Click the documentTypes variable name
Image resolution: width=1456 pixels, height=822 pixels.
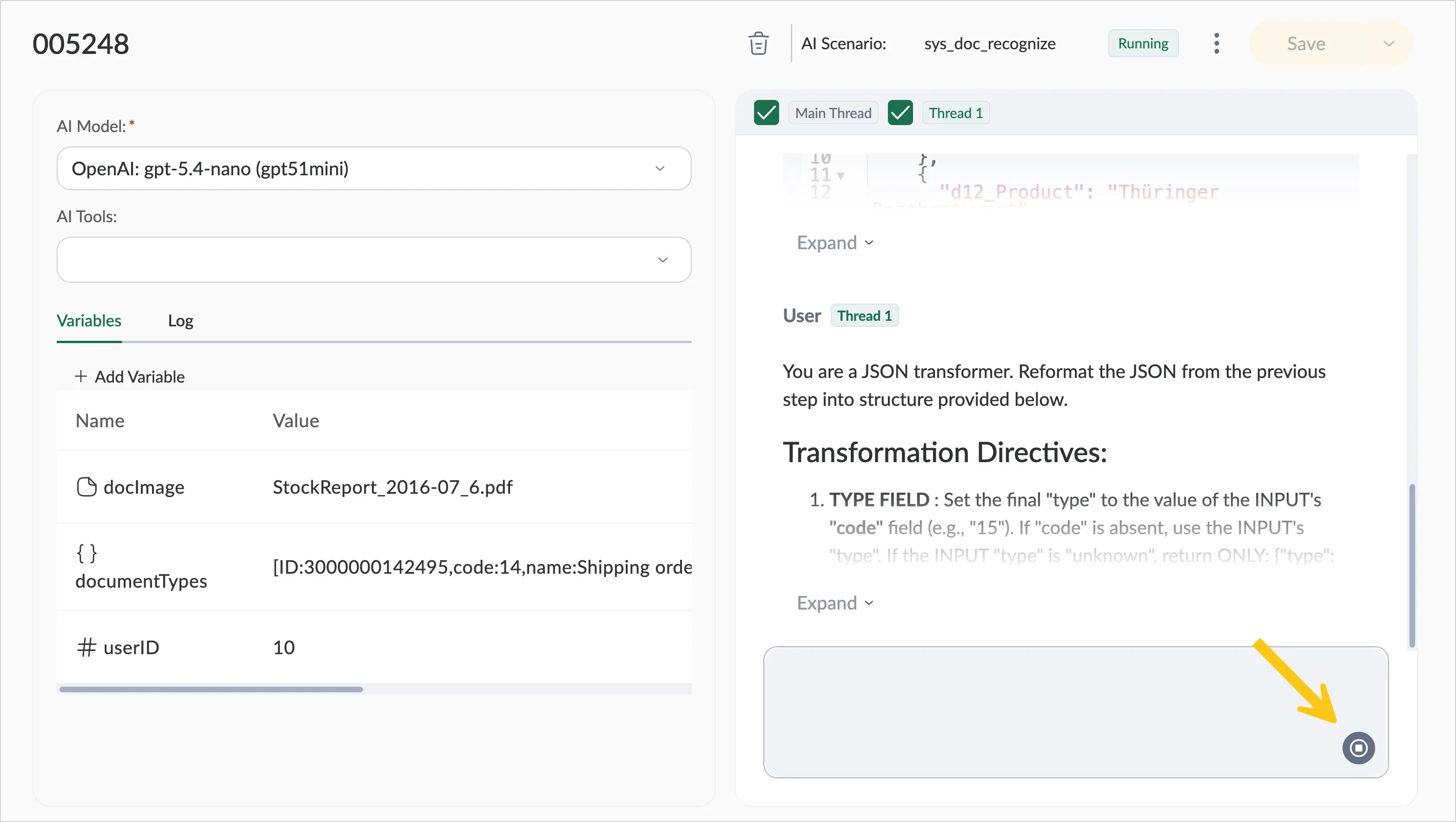(141, 581)
